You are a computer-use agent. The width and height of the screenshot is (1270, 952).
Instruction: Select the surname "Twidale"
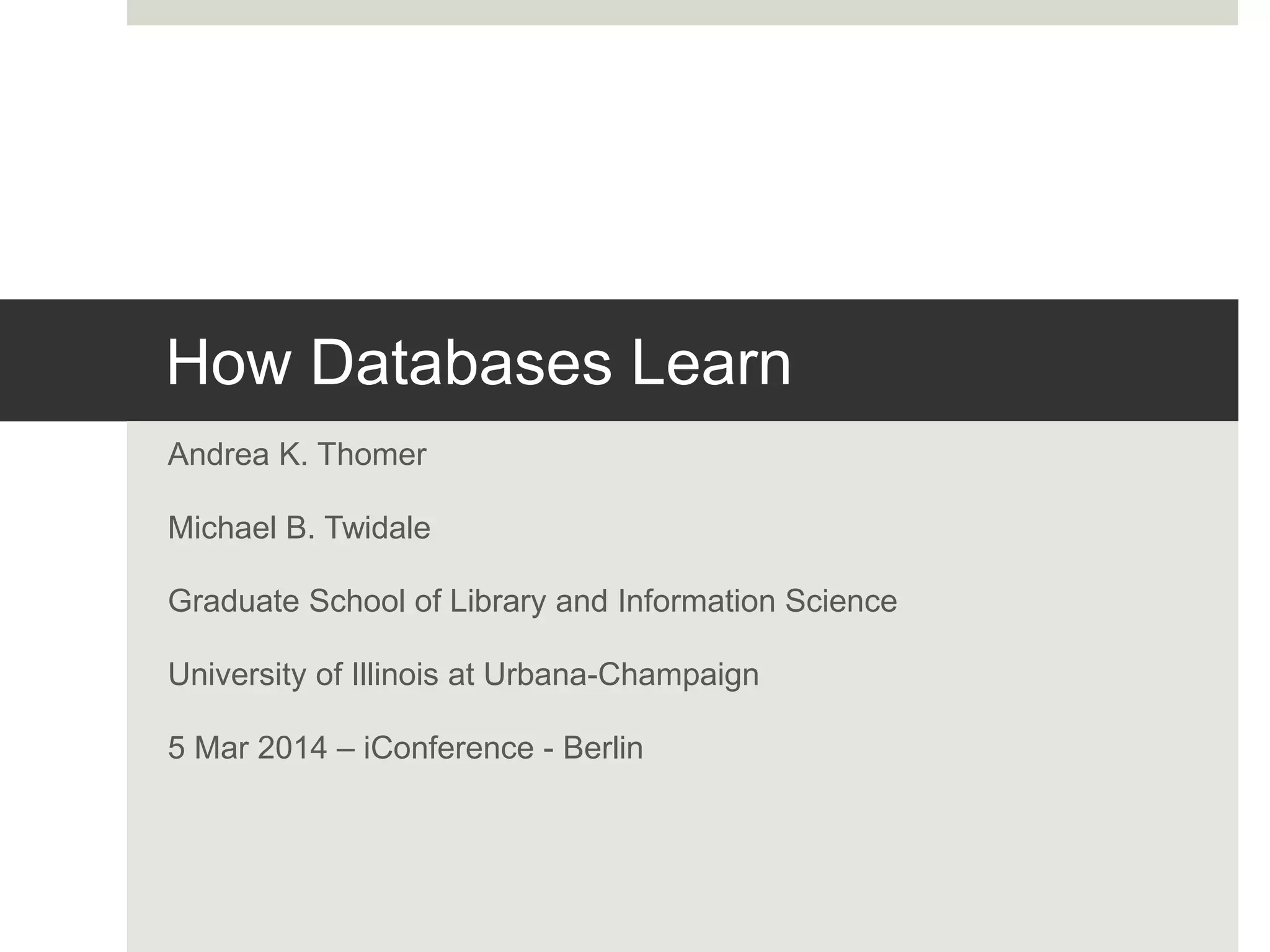pyautogui.click(x=377, y=528)
